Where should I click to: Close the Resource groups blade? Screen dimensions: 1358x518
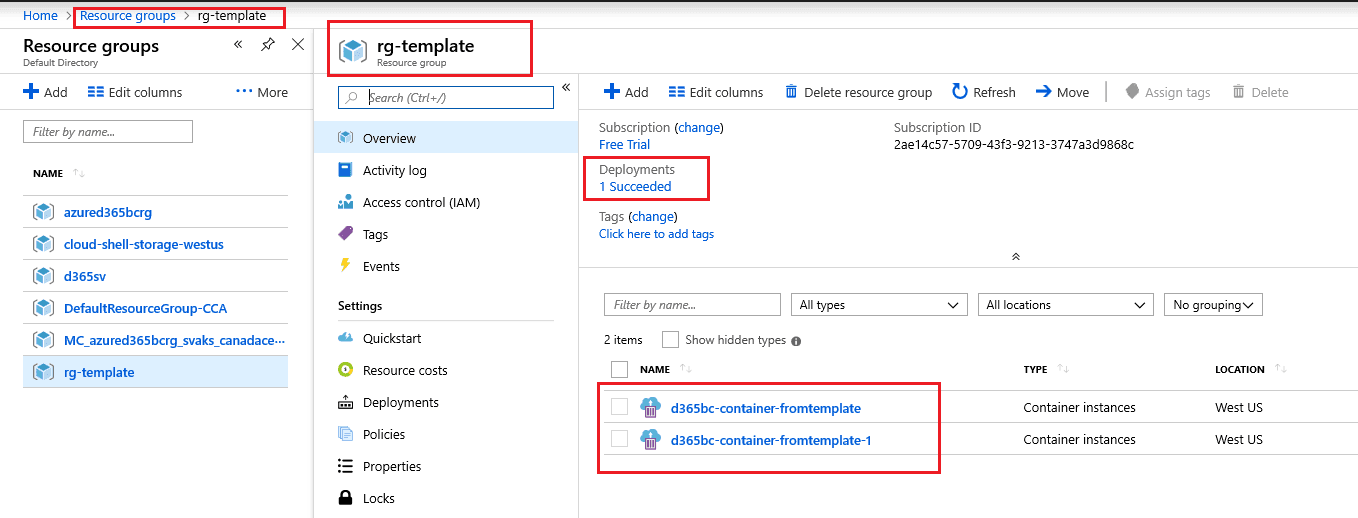297,45
